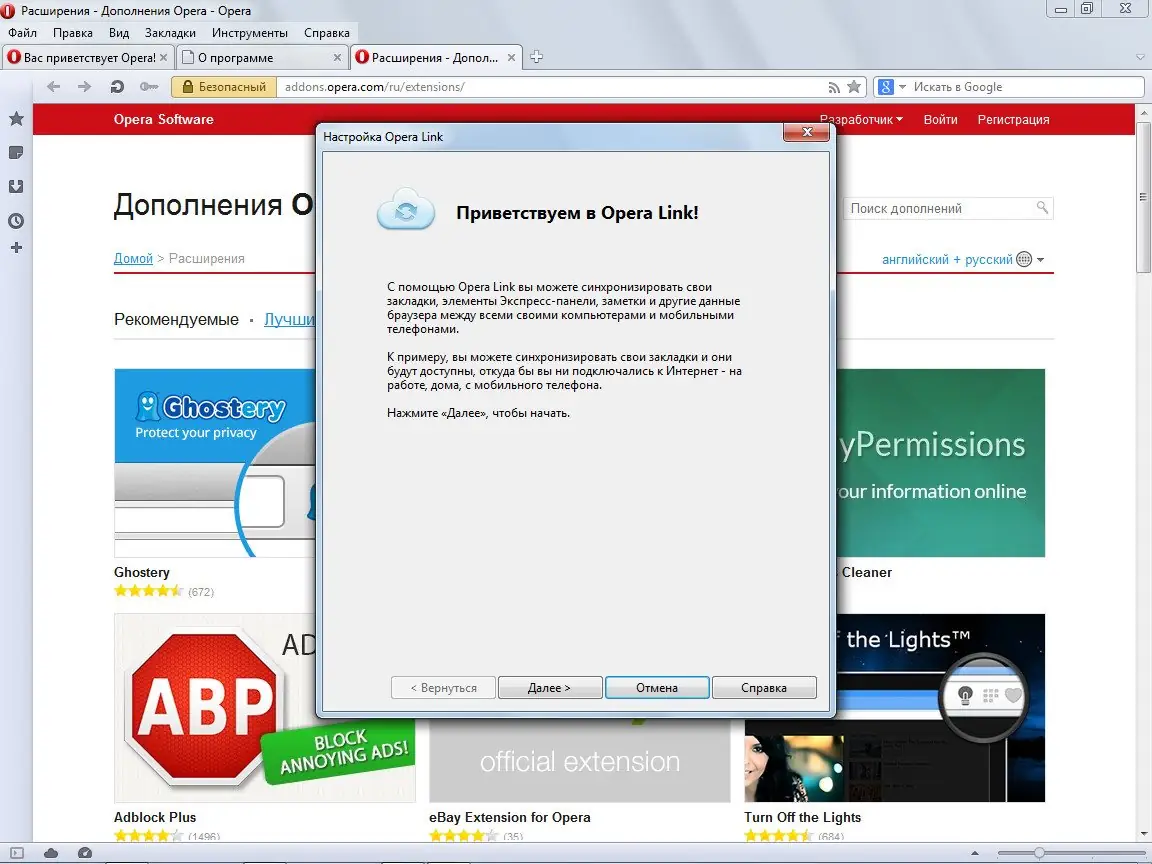The width and height of the screenshot is (1152, 864).
Task: Click Справка button in dialog
Action: 764,688
